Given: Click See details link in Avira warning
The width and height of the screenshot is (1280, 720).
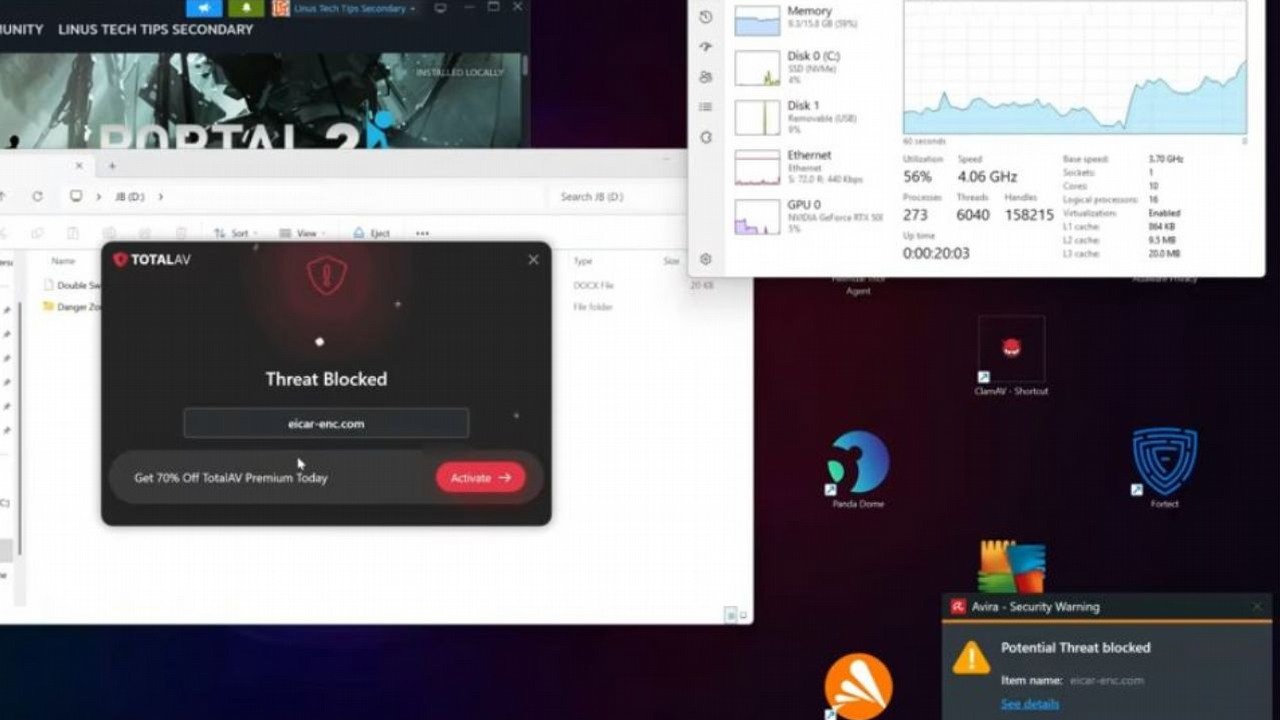Looking at the screenshot, I should pos(1030,704).
